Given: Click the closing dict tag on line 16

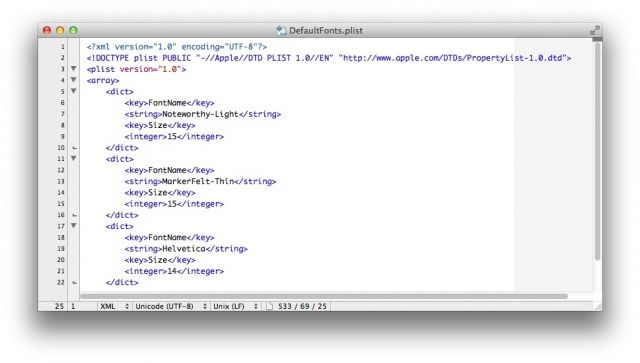Looking at the screenshot, I should tap(122, 215).
